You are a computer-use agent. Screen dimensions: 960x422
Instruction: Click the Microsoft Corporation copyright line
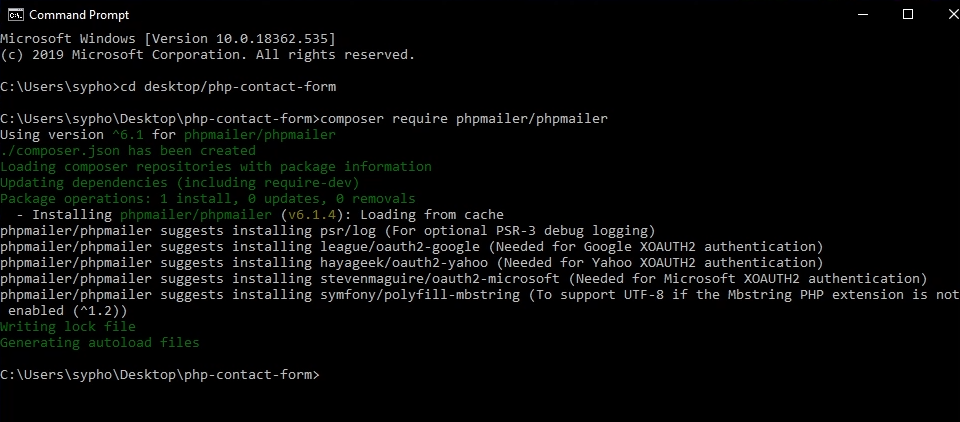coord(207,55)
